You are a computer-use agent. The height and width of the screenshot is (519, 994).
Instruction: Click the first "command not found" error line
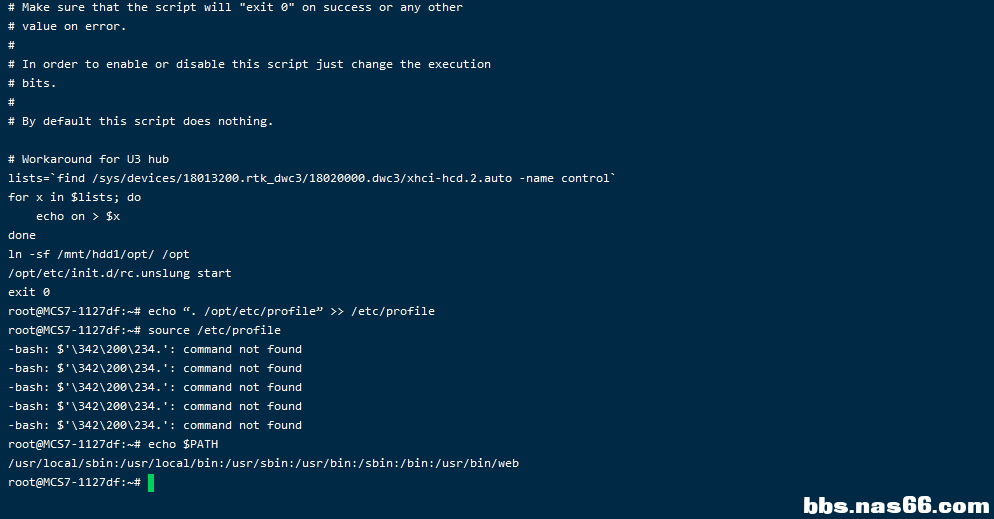point(155,349)
